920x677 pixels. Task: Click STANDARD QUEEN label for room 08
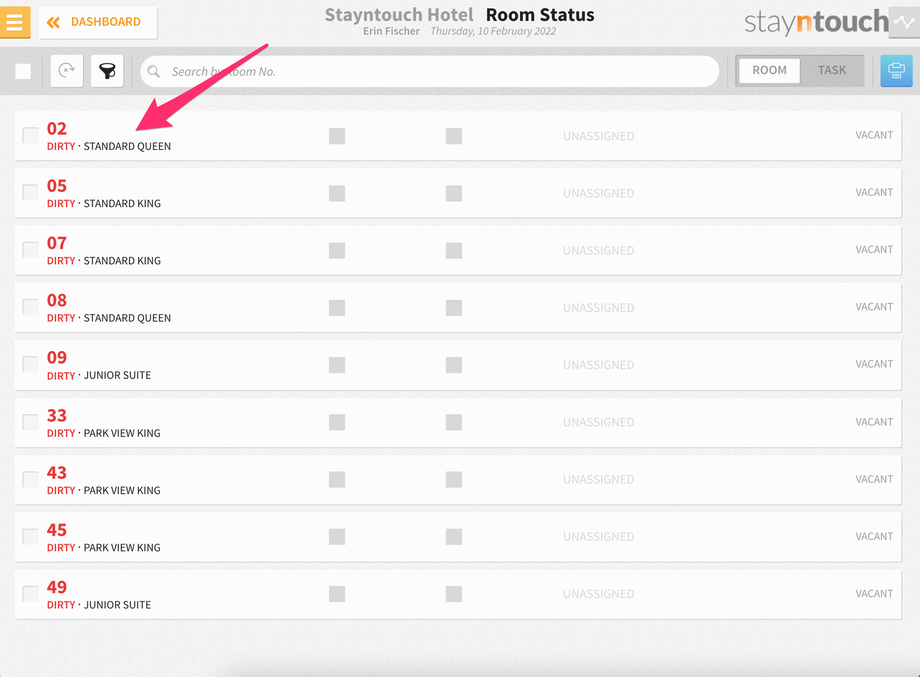[x=127, y=318]
